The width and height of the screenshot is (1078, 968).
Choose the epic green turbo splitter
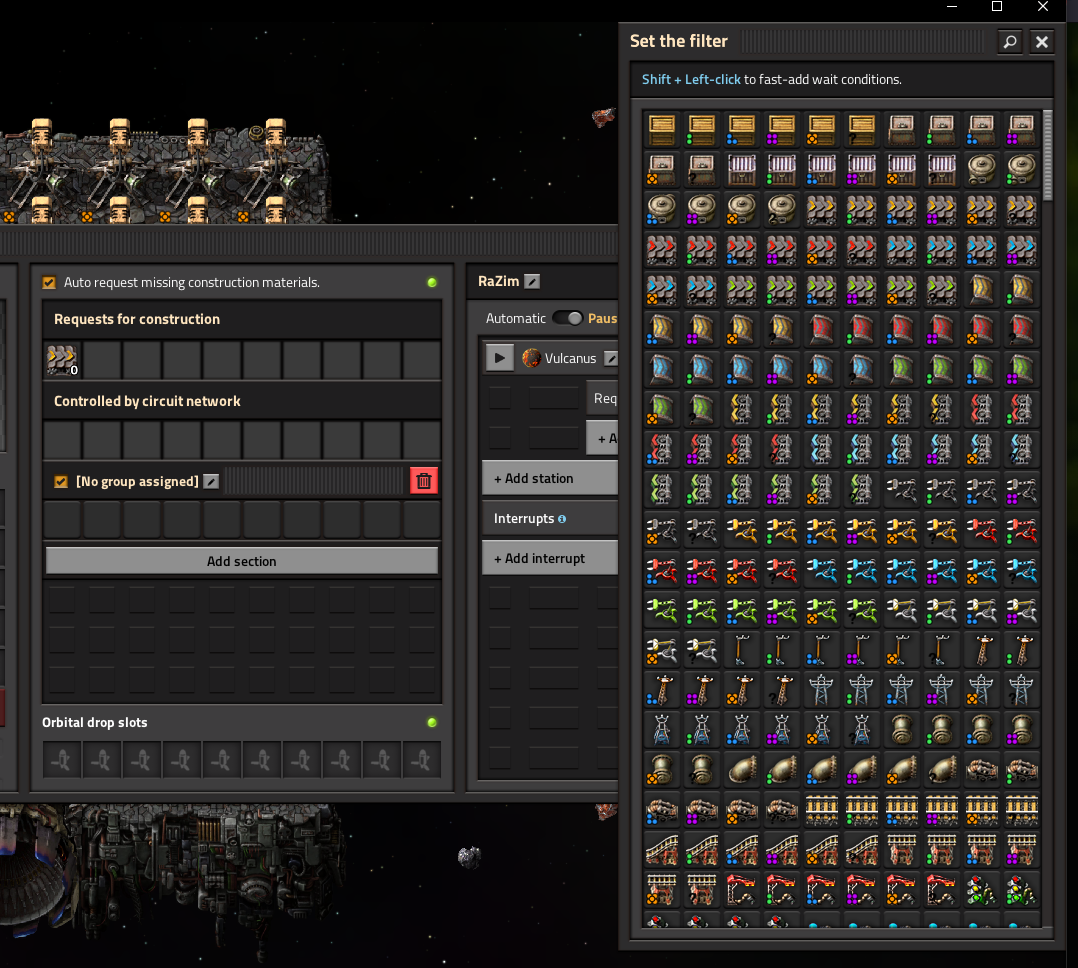(x=781, y=488)
